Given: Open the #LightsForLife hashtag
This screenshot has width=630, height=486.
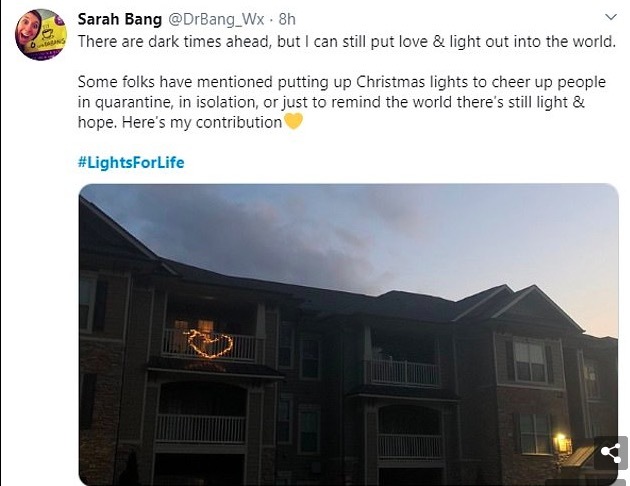Looking at the screenshot, I should pos(131,162).
